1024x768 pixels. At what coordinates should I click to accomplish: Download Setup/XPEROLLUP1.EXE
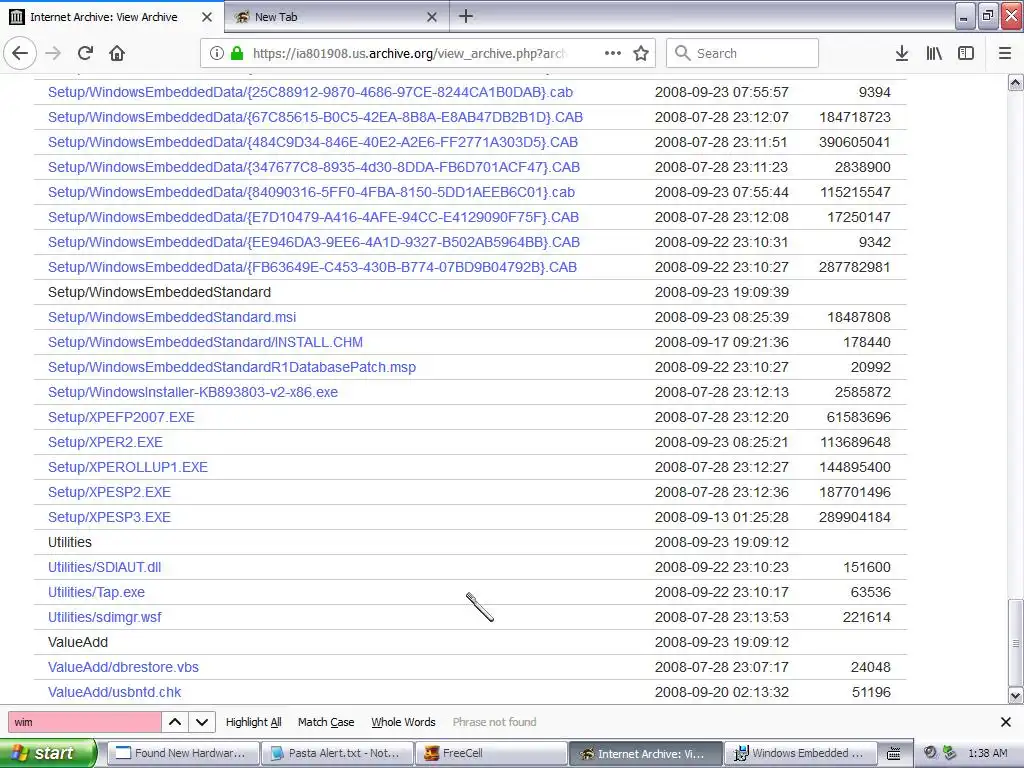coord(128,467)
